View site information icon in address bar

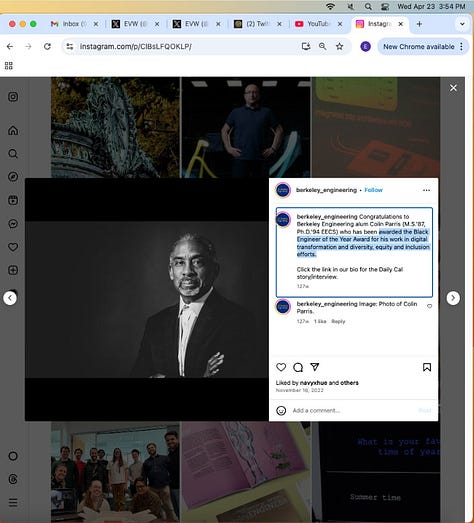pos(70,47)
